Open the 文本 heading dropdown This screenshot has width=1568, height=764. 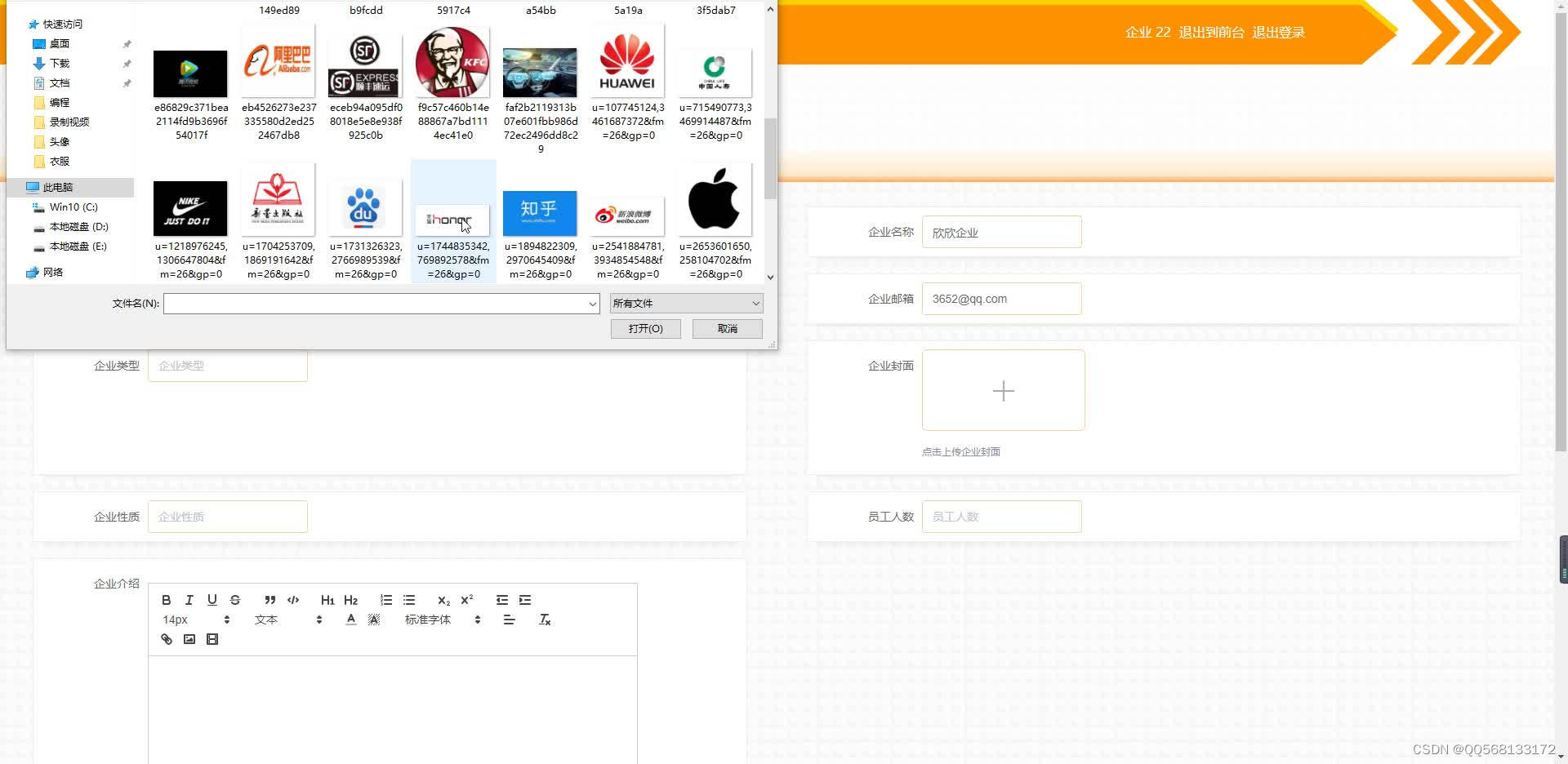coord(288,620)
